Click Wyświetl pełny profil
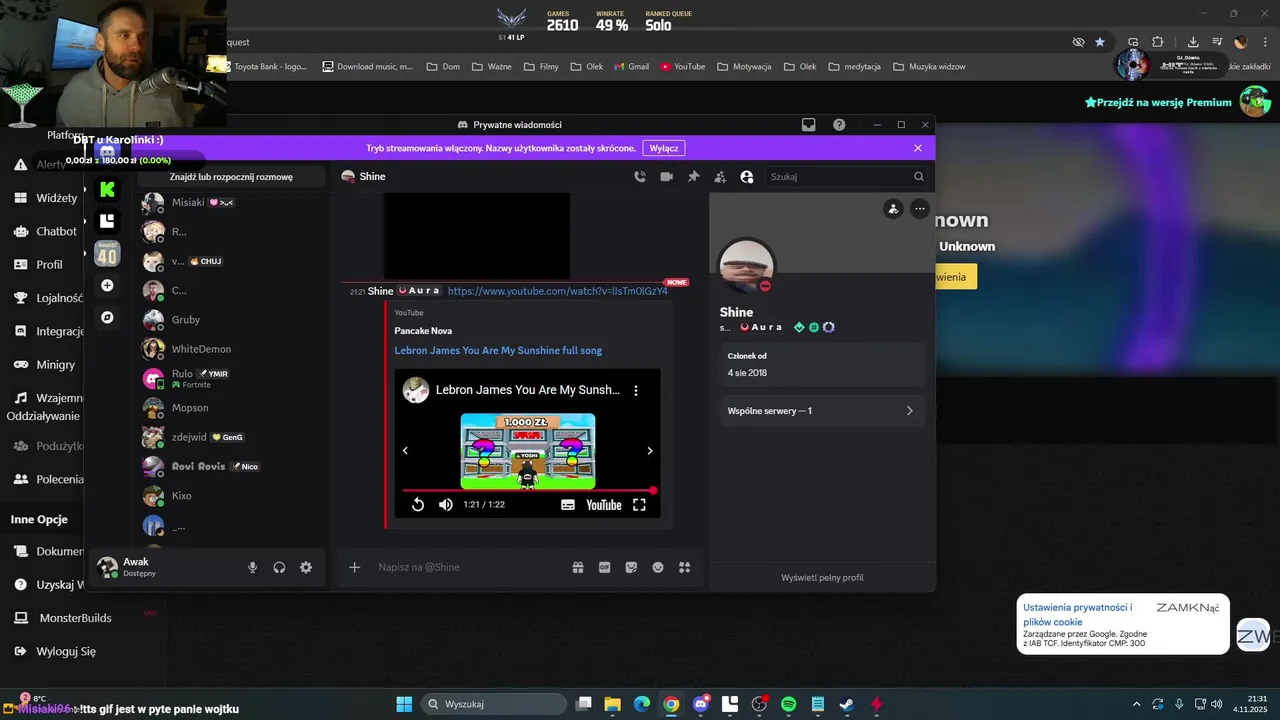Screen dimensions: 1280x720 click(x=822, y=577)
